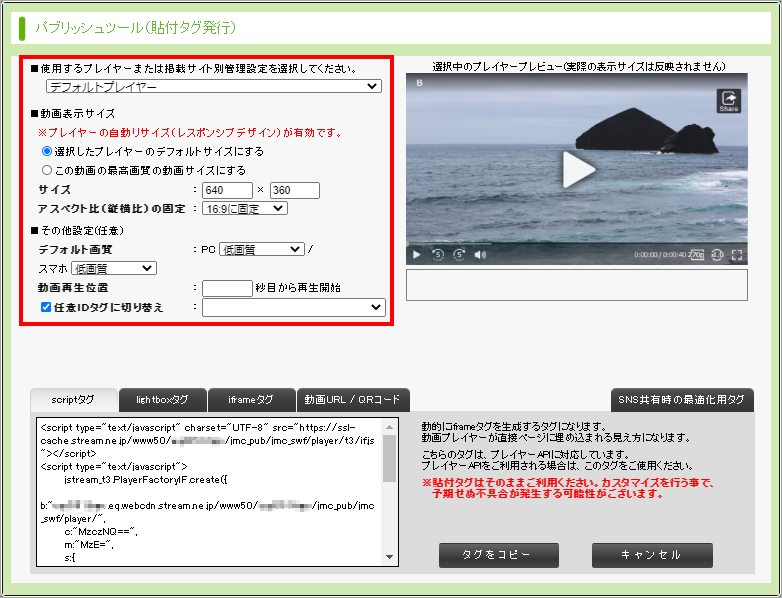Viewport: 782px width, 598px height.
Task: Switch to the scriptタグ tab
Action: click(73, 400)
